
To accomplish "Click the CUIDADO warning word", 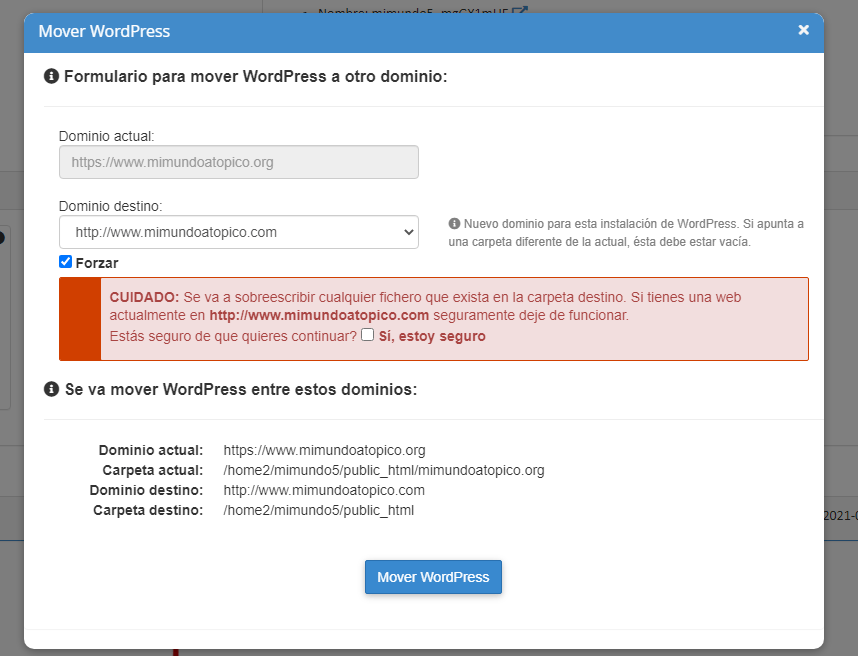I will [144, 297].
